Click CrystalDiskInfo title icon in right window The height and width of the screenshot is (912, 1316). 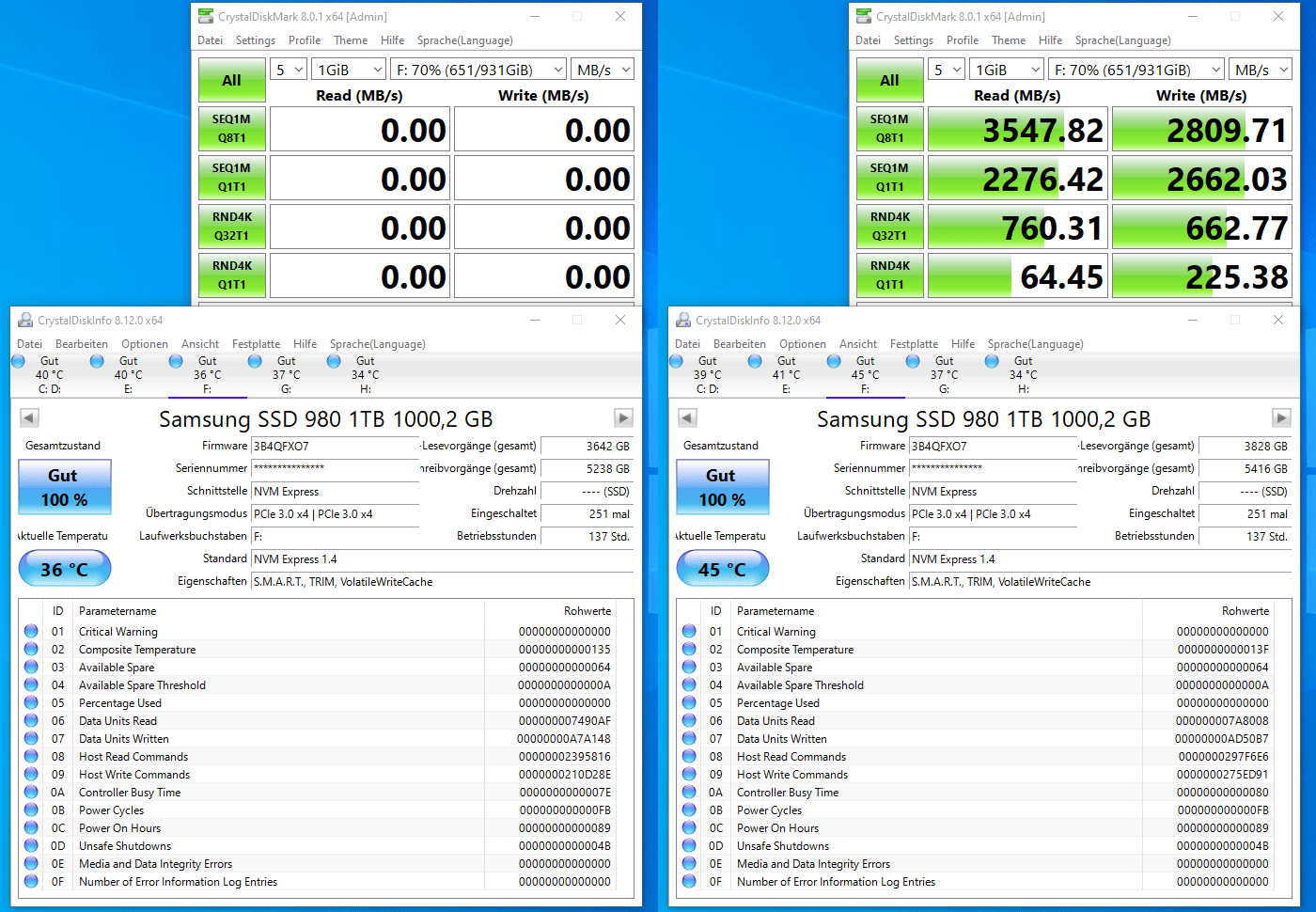coord(683,320)
